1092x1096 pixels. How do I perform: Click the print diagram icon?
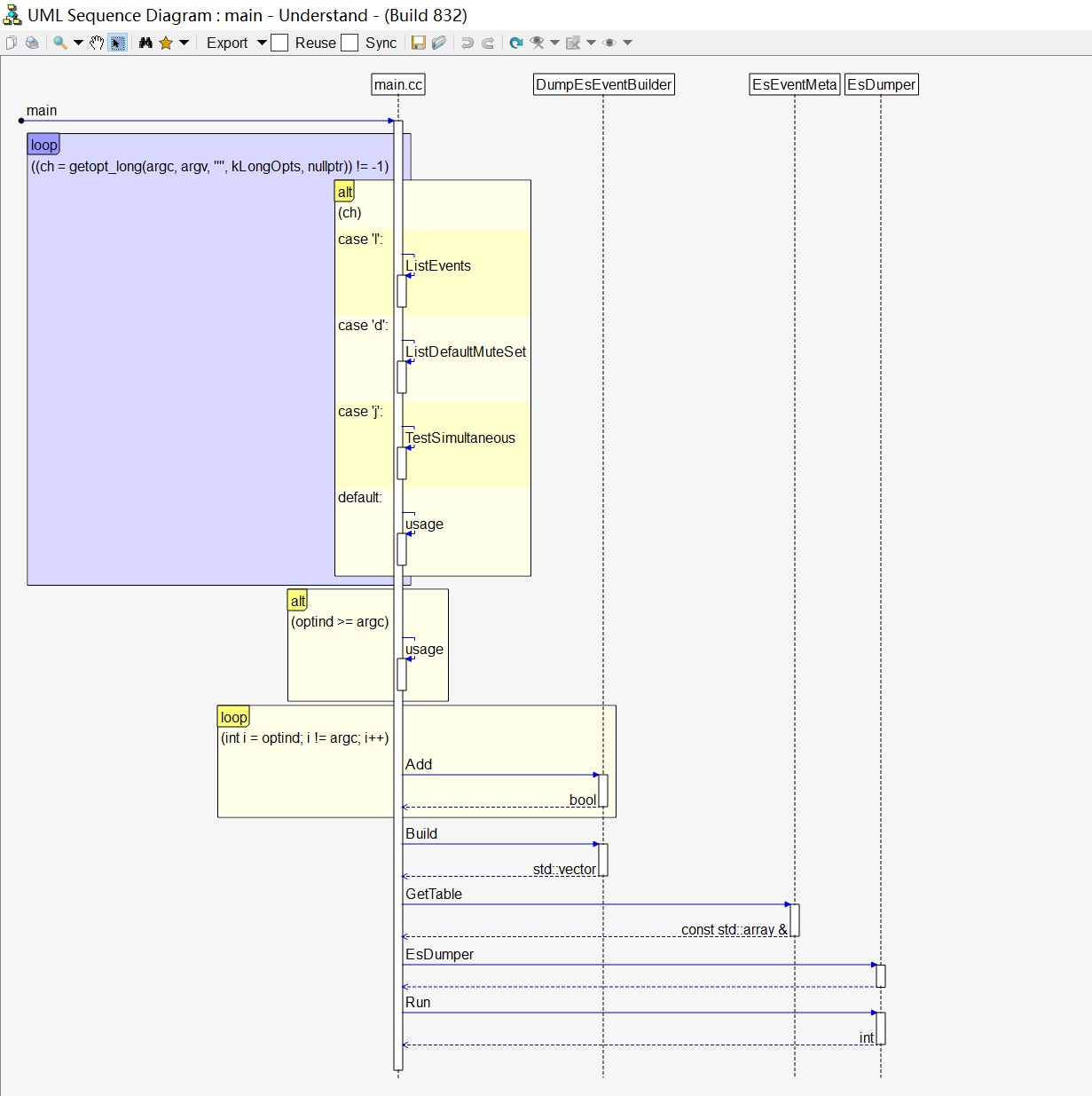(32, 43)
